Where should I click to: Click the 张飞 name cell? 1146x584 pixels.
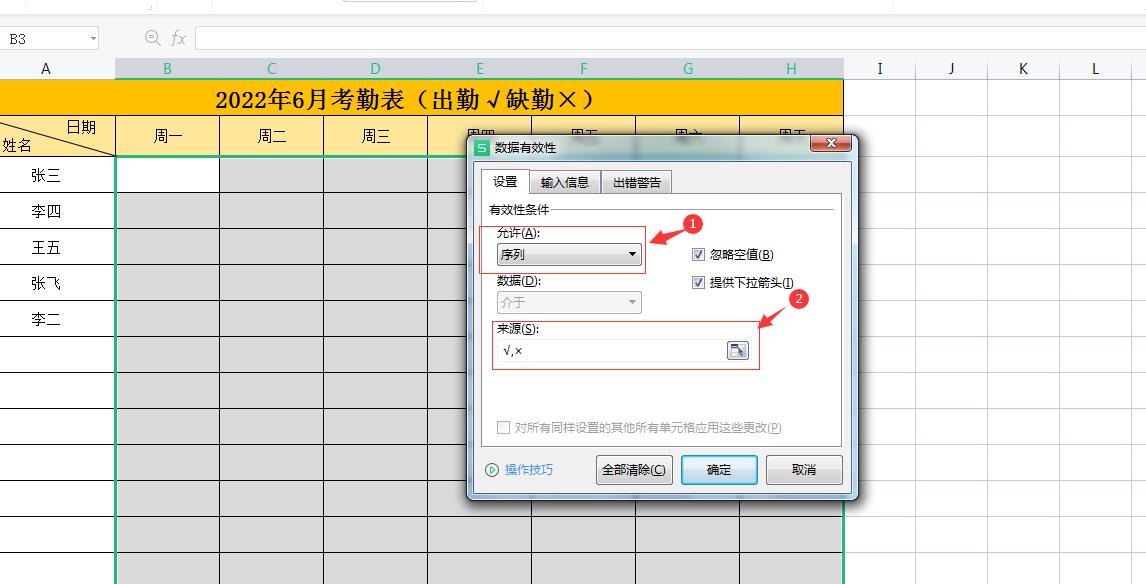tap(57, 283)
